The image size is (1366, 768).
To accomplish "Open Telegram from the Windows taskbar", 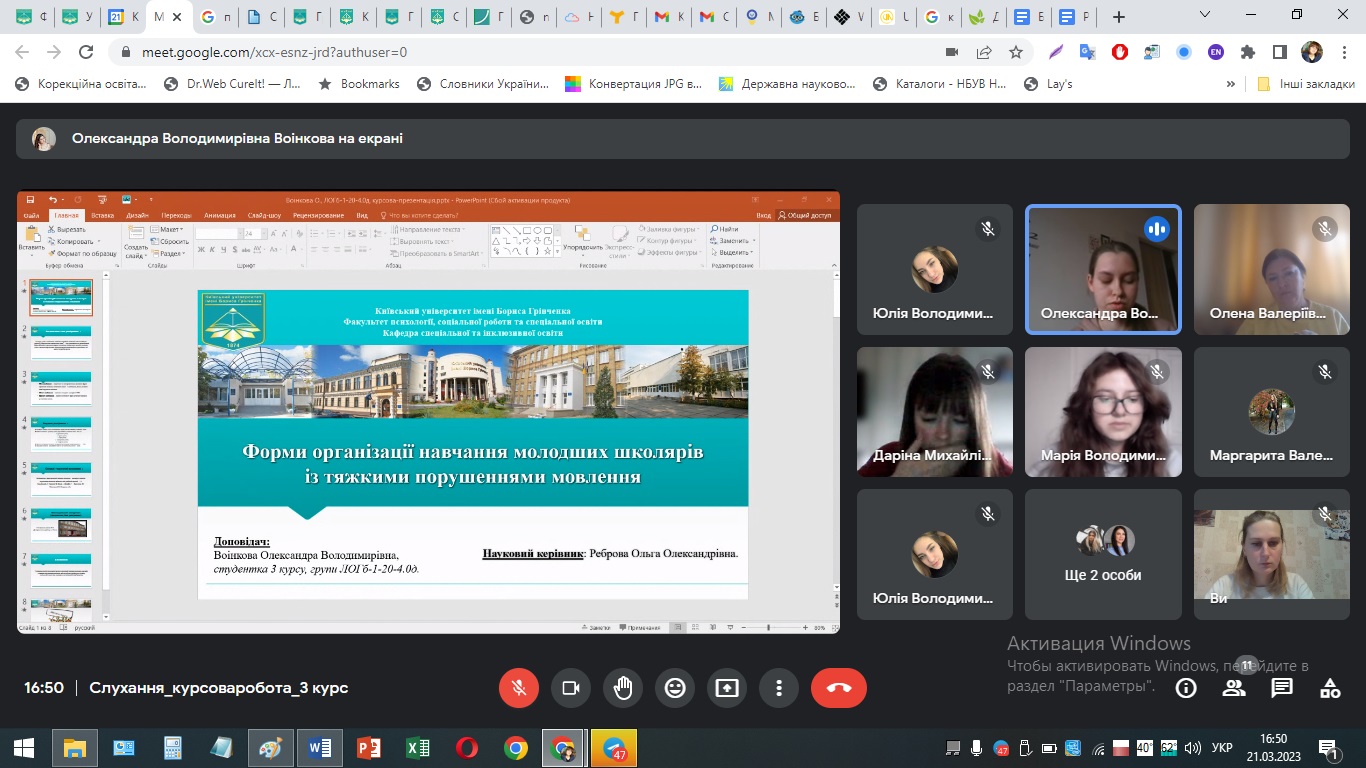I will (x=613, y=748).
